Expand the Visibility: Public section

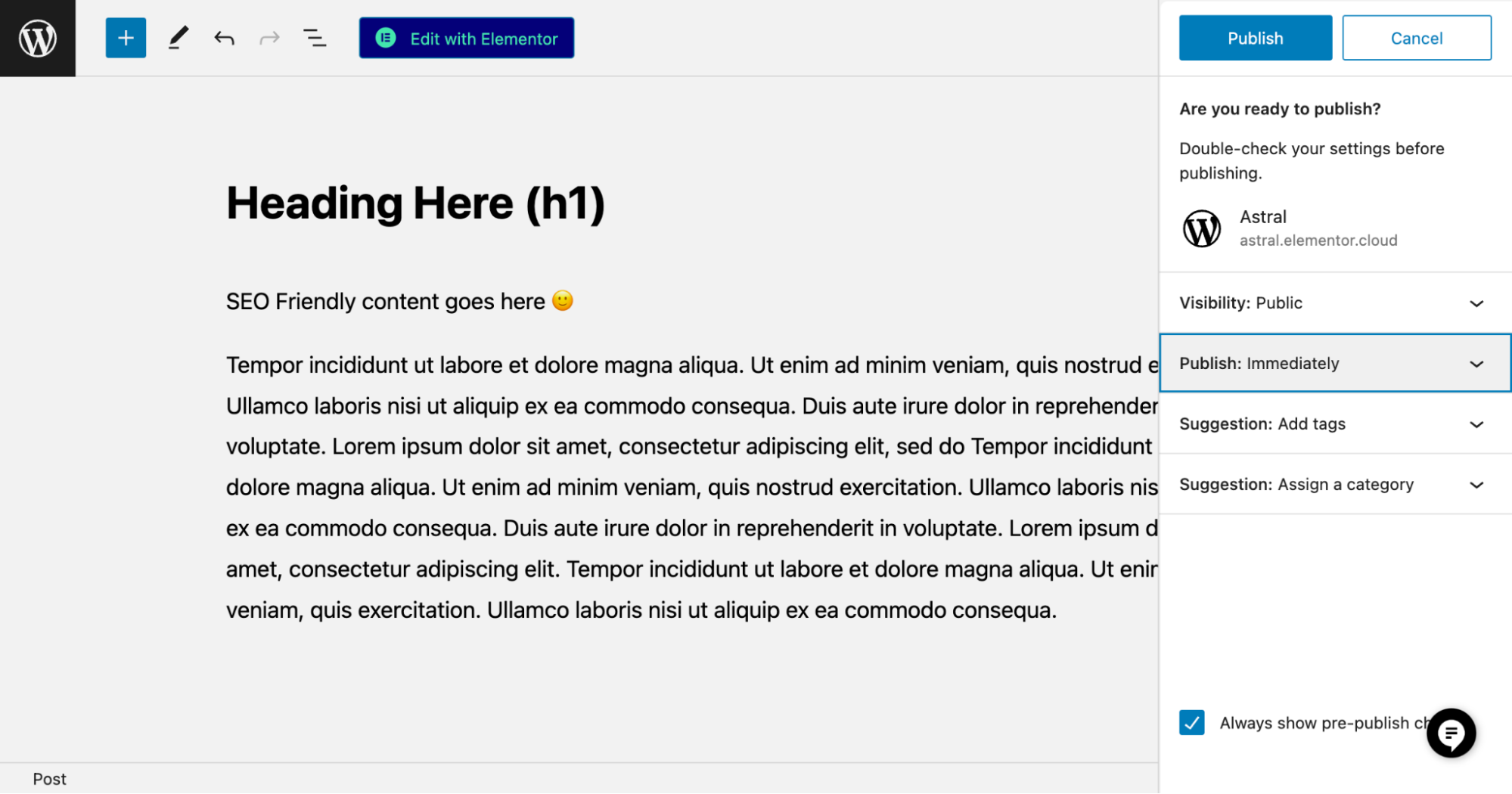[x=1334, y=303]
